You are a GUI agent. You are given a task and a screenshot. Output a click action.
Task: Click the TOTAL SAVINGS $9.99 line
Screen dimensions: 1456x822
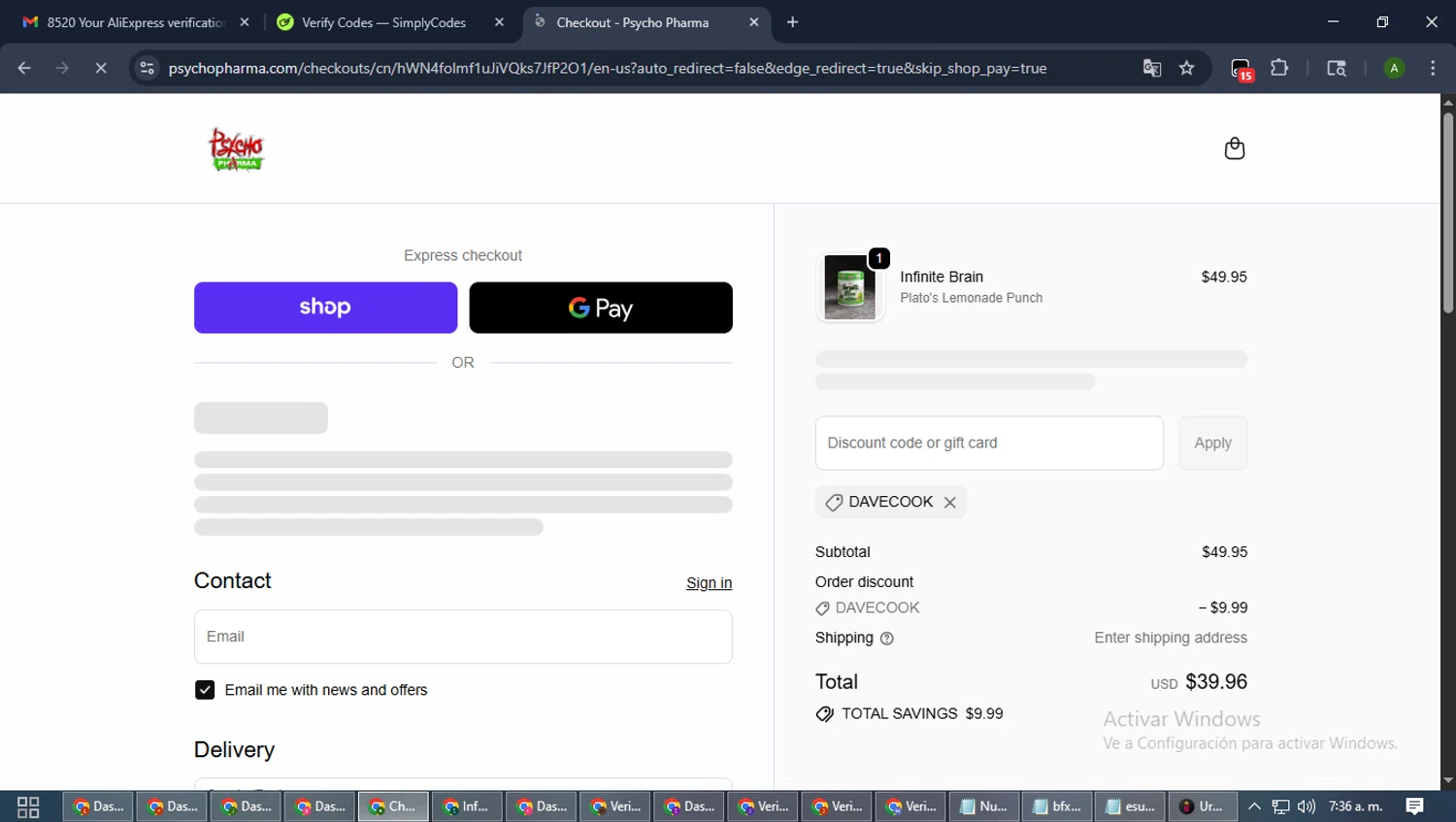click(910, 713)
